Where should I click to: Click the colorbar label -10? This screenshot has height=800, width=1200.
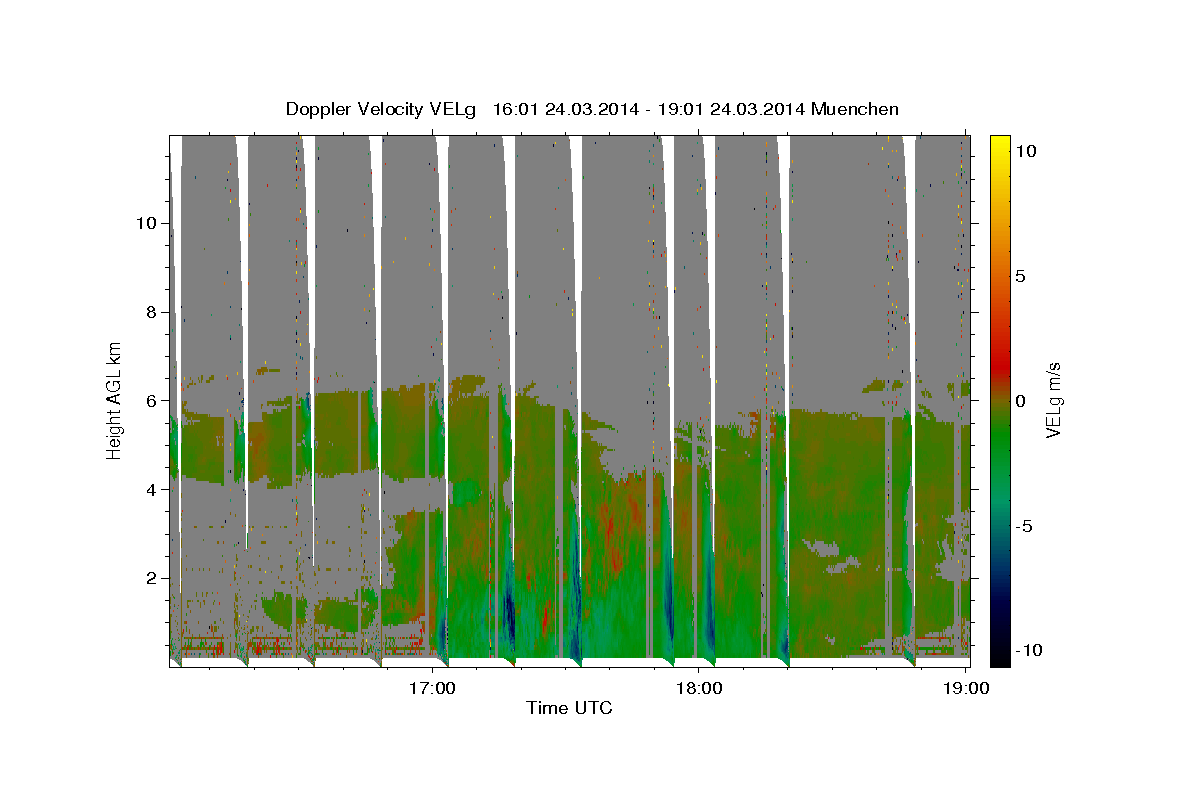coord(1031,650)
